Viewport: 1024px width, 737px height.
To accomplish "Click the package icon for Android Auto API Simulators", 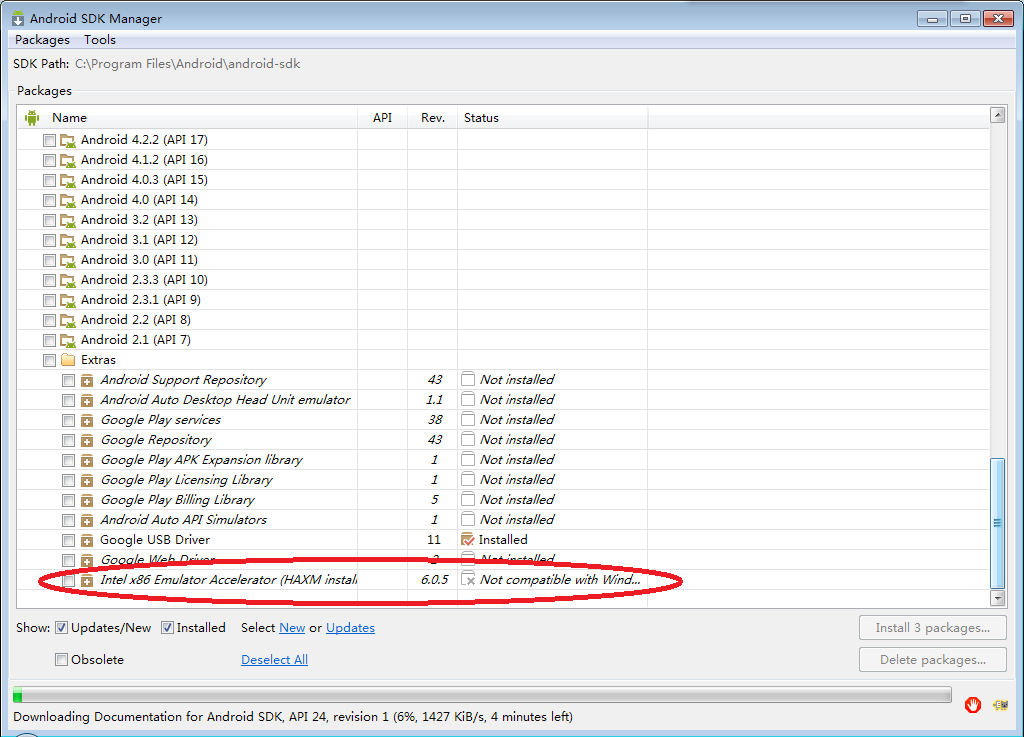I will click(x=87, y=520).
